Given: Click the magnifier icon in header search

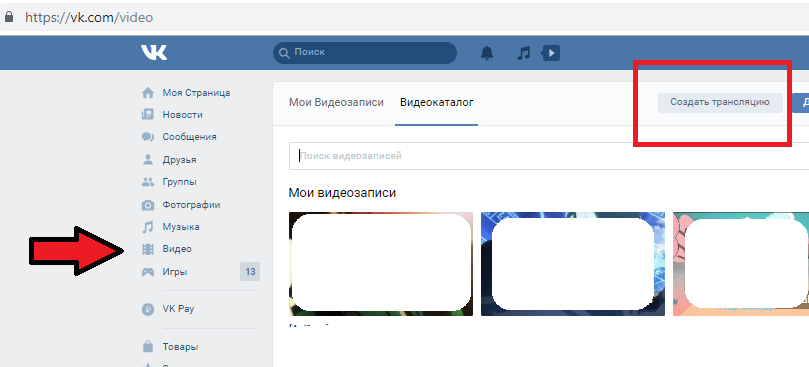Looking at the screenshot, I should click(x=284, y=53).
